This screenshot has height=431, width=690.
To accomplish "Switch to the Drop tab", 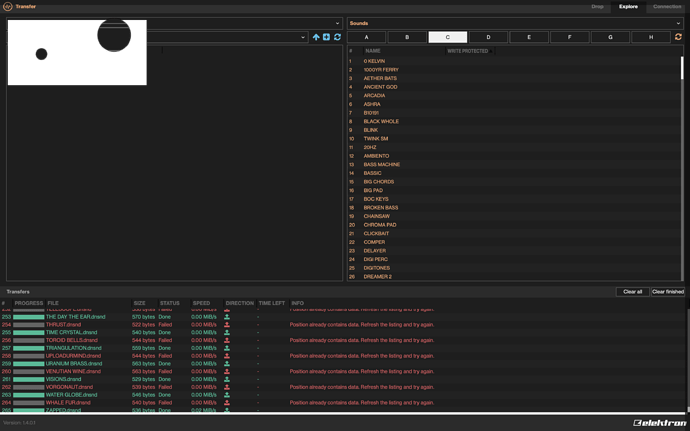I will 597,7.
